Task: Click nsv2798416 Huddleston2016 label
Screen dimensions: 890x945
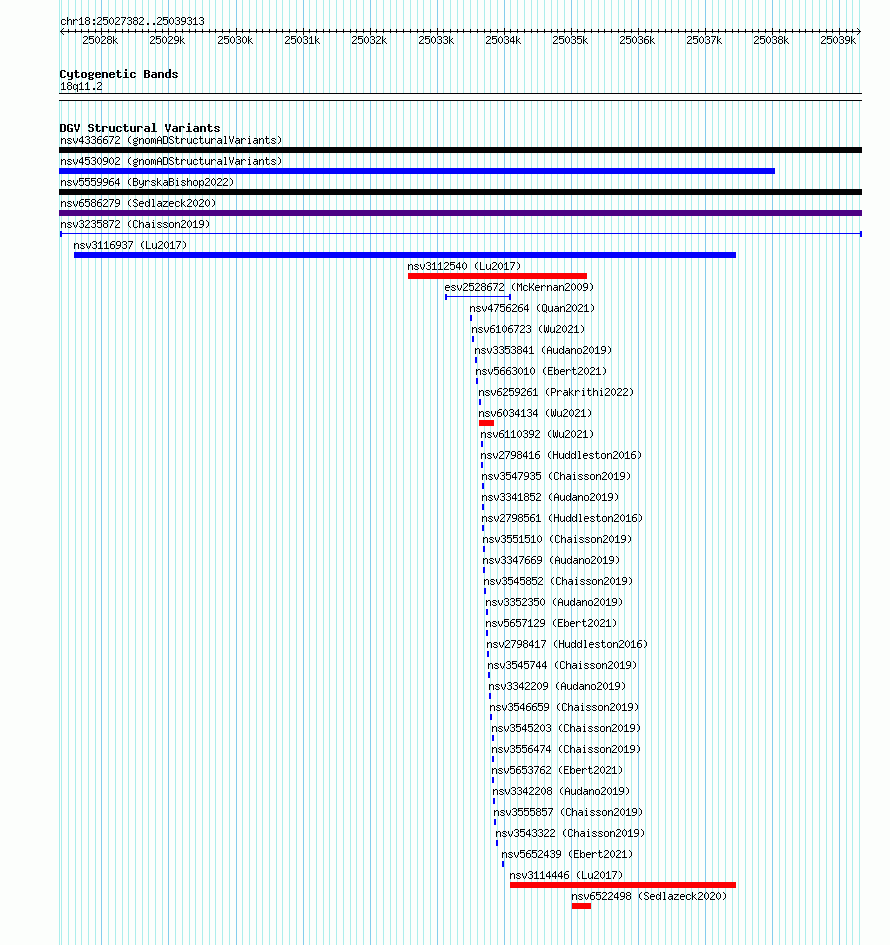Action: point(561,456)
